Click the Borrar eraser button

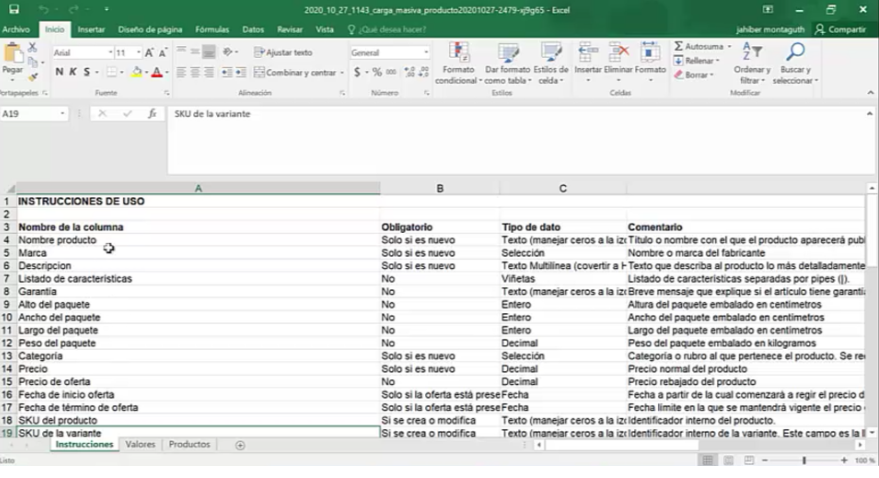pyautogui.click(x=694, y=75)
